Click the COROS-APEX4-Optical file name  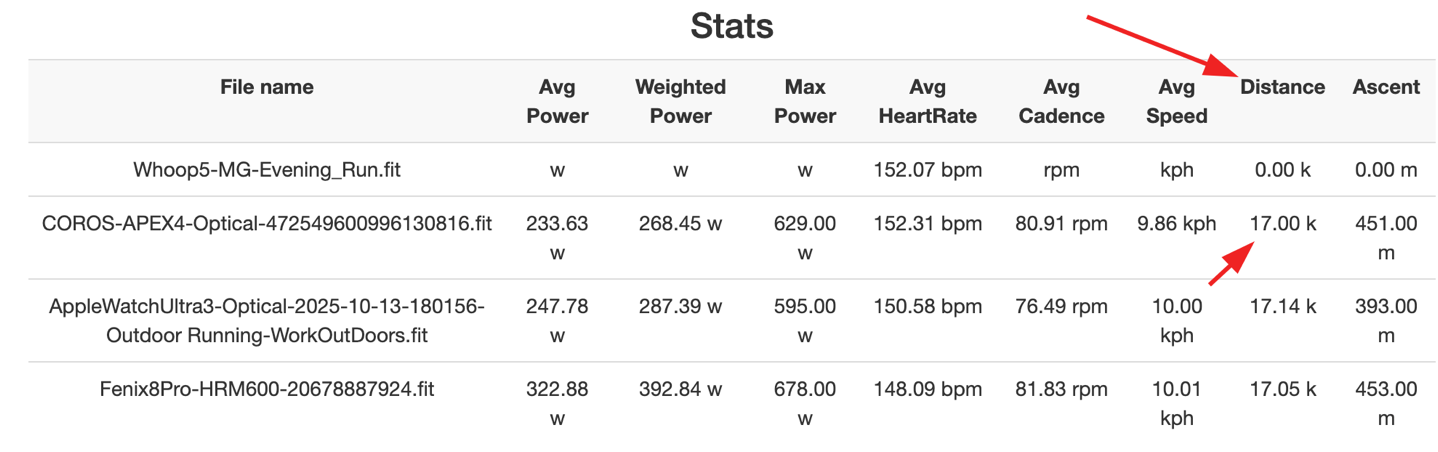(267, 224)
